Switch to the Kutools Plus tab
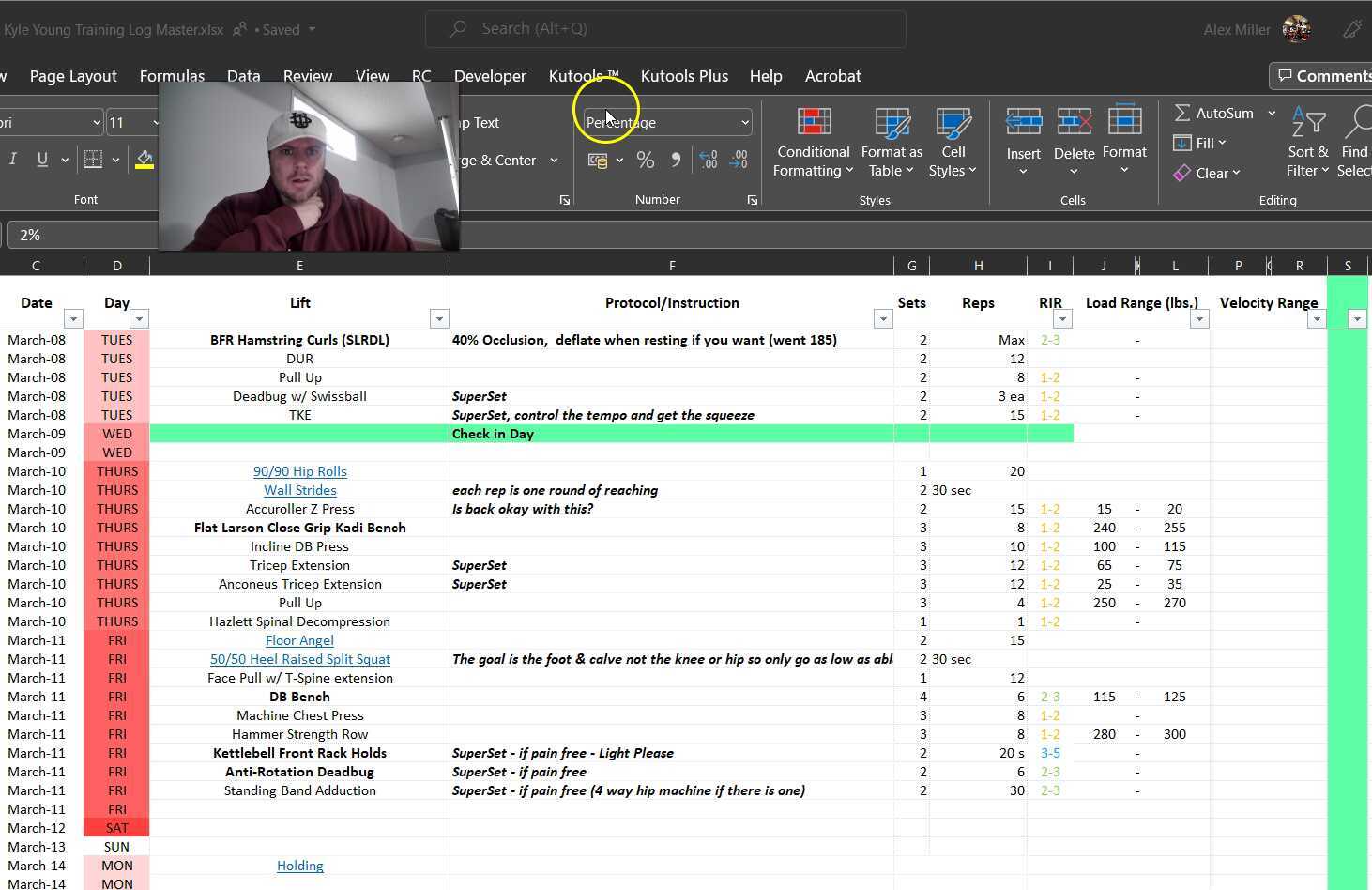The image size is (1372, 890). [x=684, y=76]
